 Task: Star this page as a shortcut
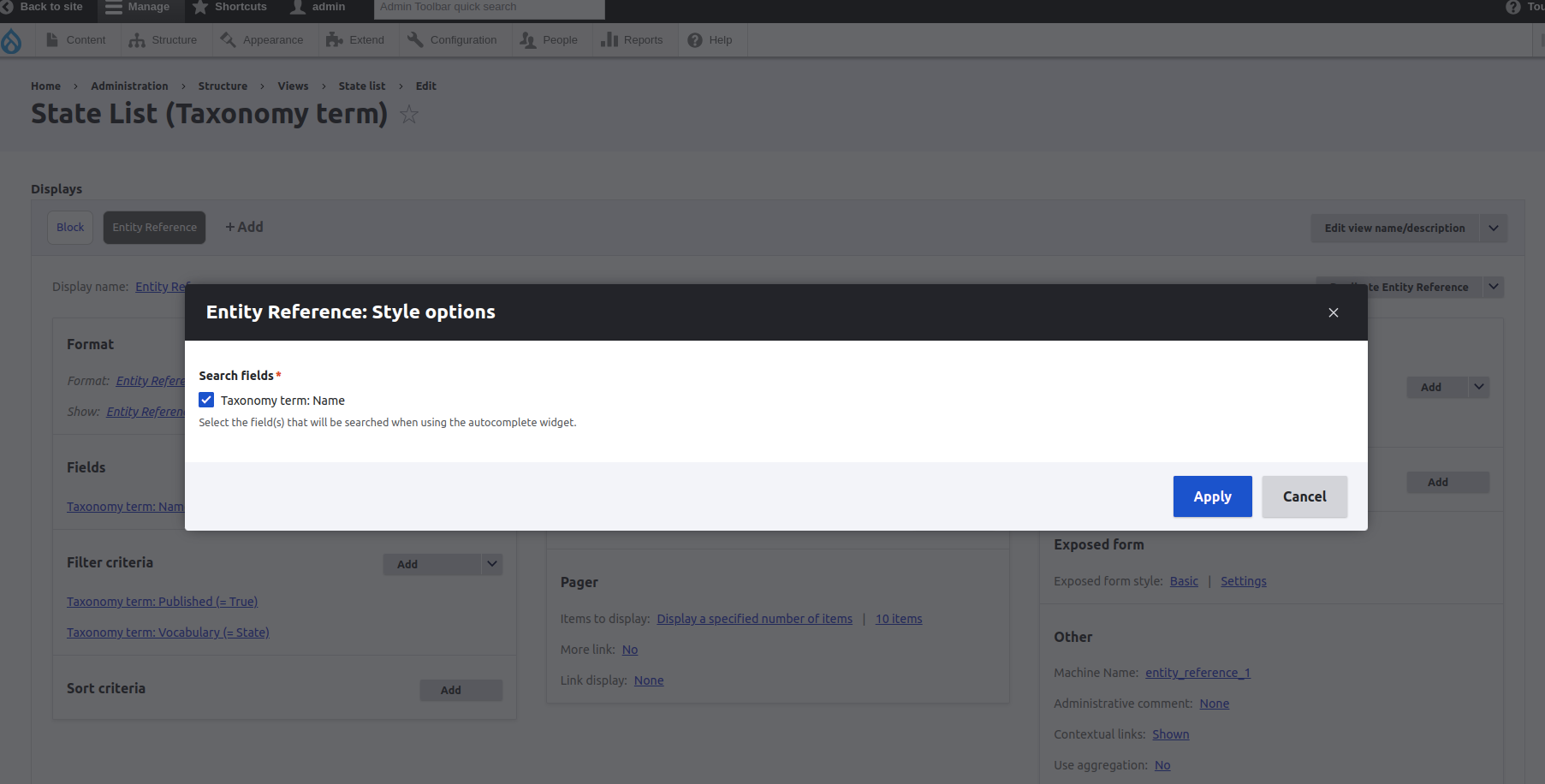coord(409,114)
